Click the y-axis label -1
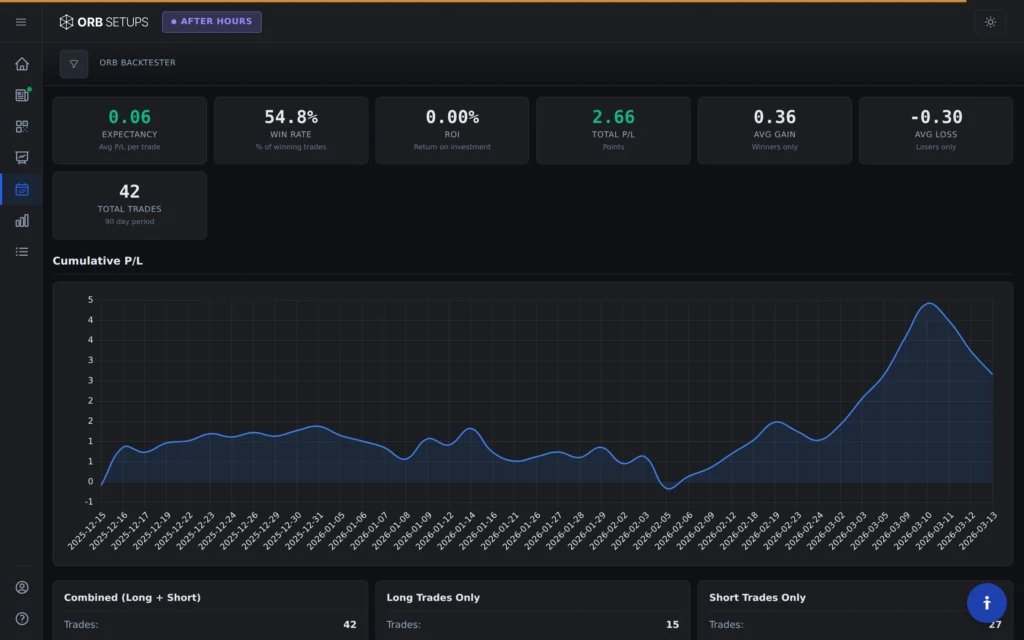1024x640 pixels. (89, 502)
